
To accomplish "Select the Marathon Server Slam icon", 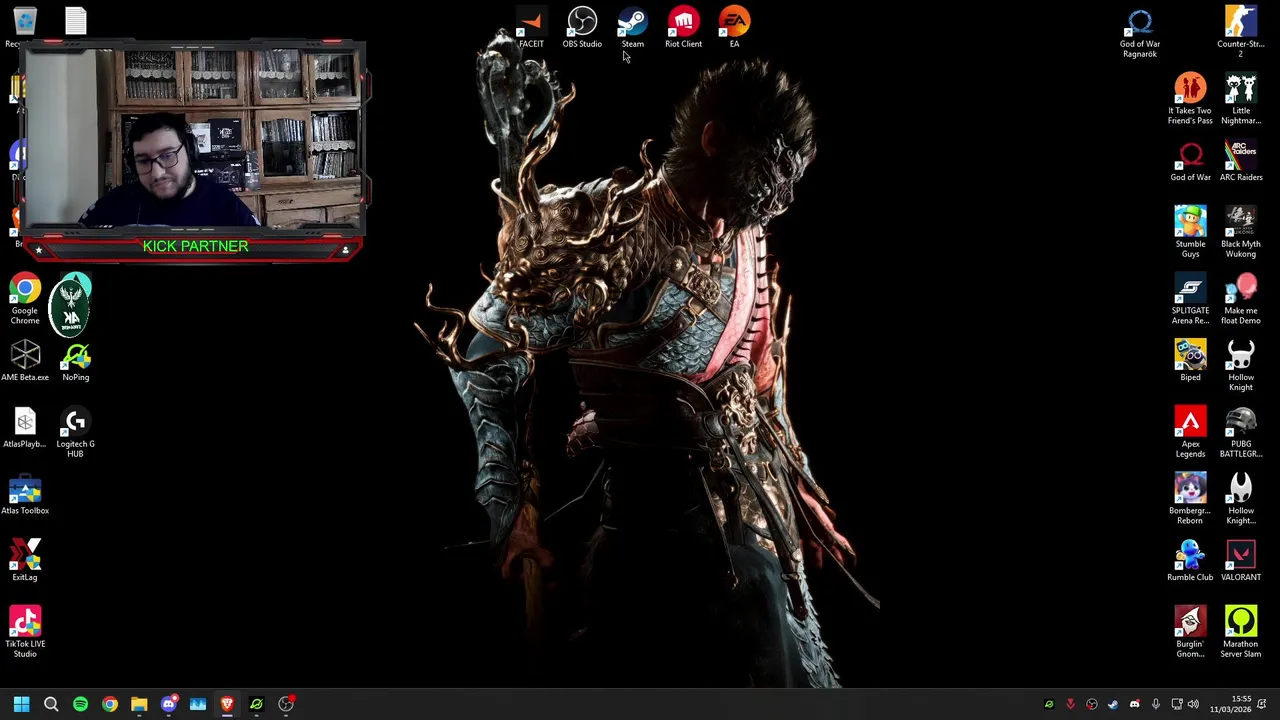I will [1240, 632].
